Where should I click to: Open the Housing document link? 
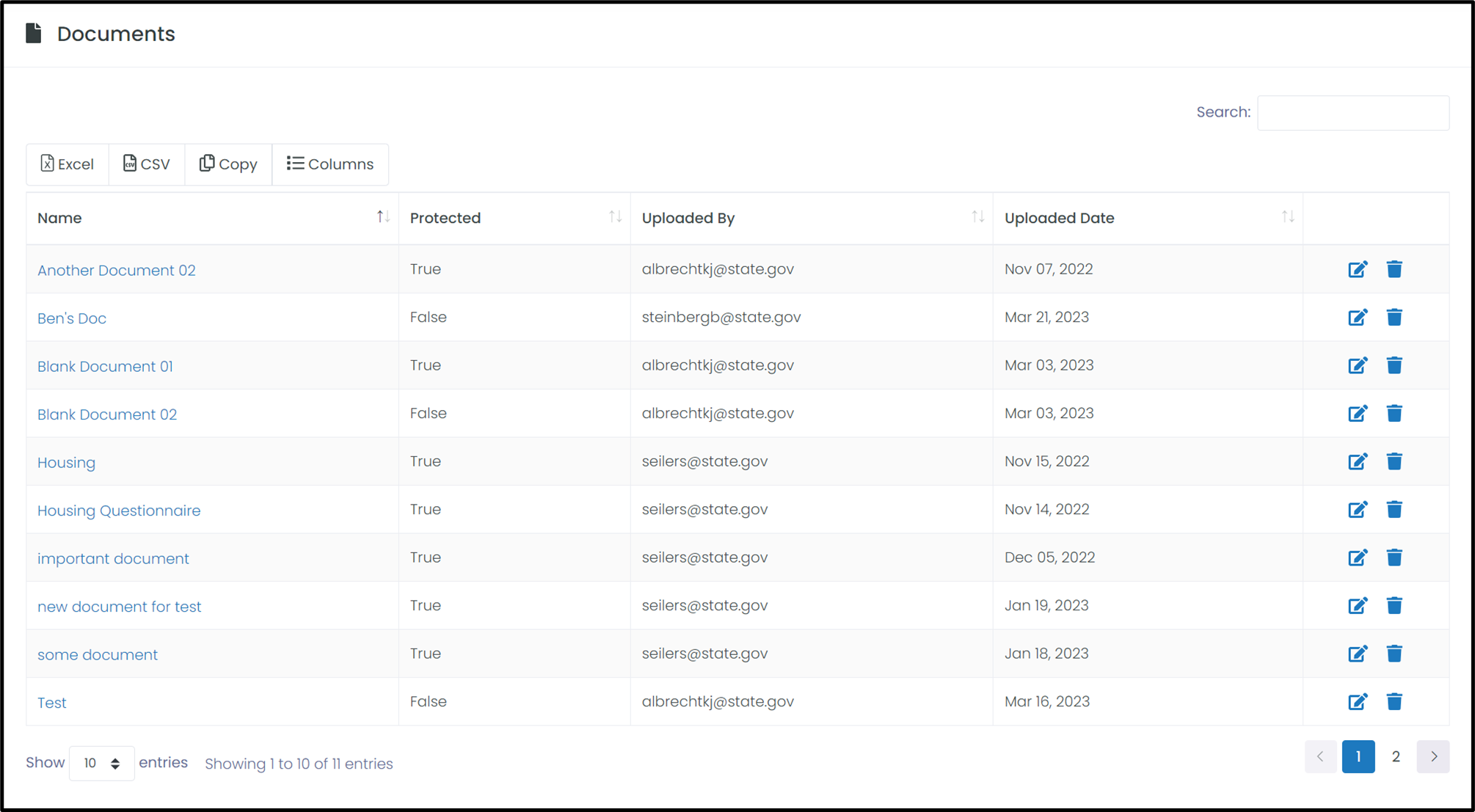[x=66, y=462]
